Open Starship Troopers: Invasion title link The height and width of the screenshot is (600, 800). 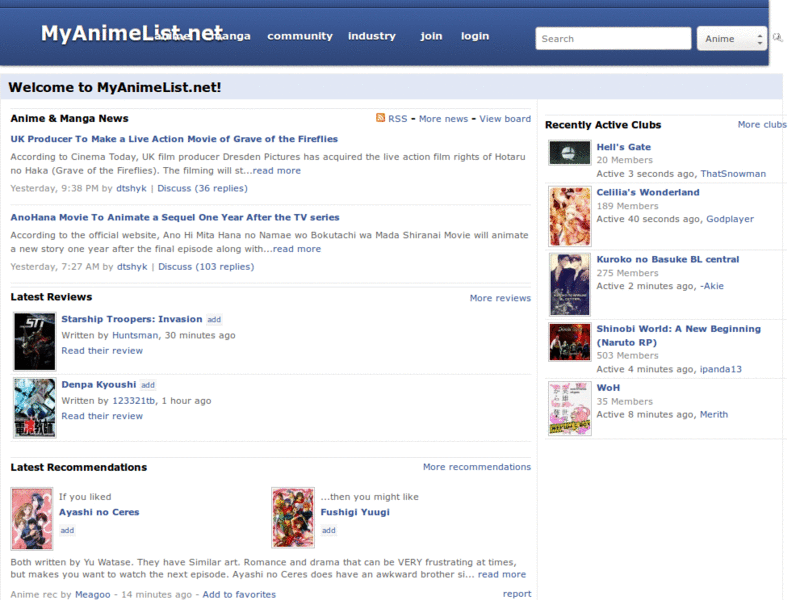(132, 319)
